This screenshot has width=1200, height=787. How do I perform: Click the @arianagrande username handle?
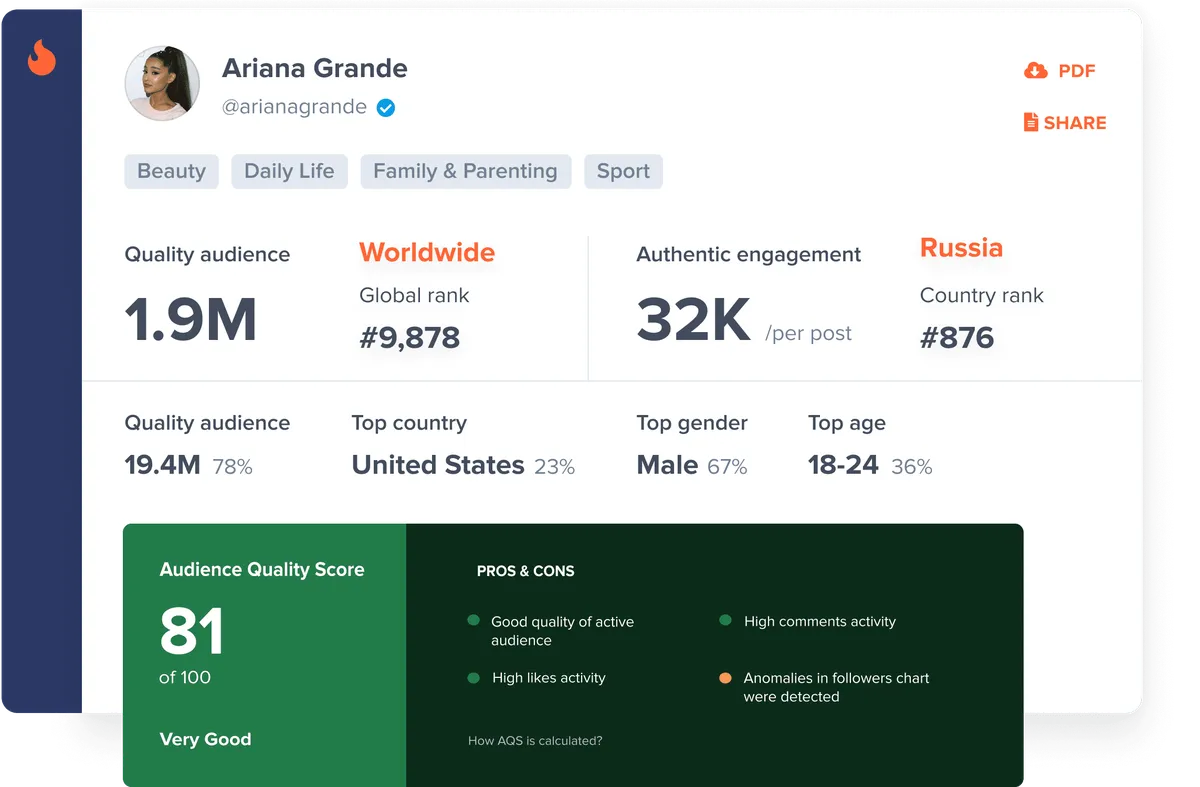pyautogui.click(x=294, y=107)
